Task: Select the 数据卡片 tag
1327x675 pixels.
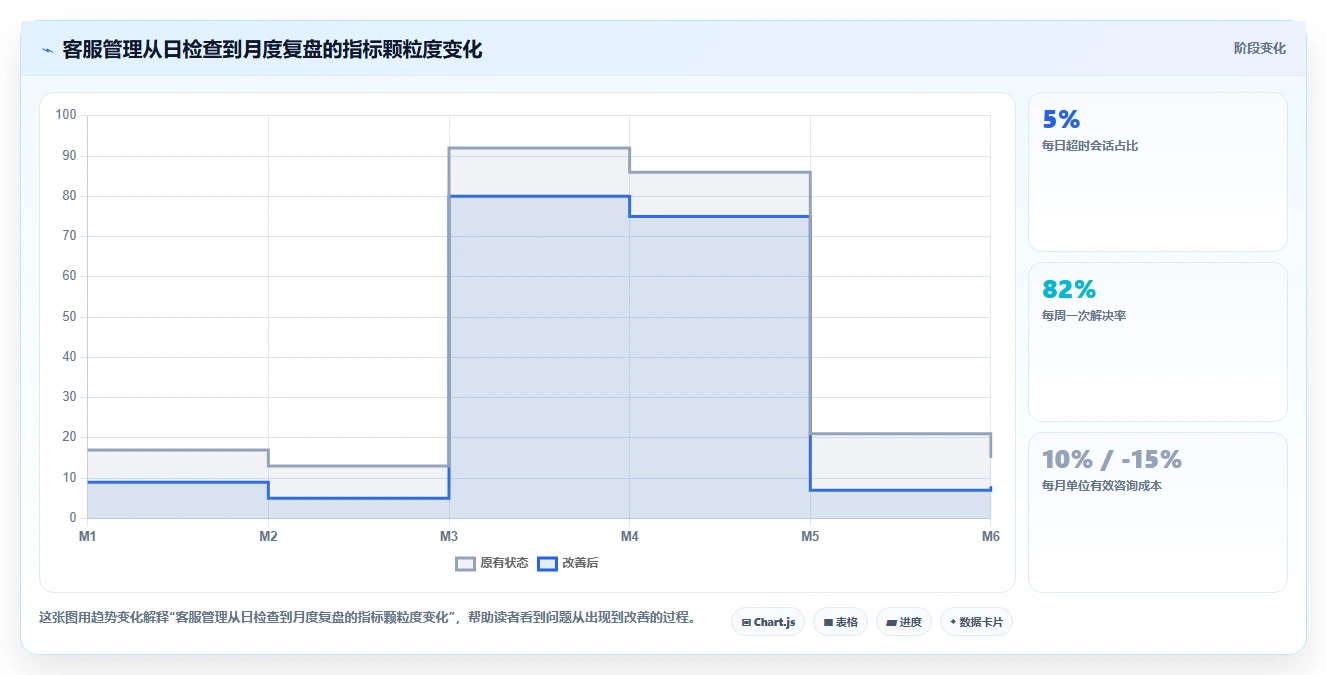Action: pyautogui.click(x=976, y=622)
